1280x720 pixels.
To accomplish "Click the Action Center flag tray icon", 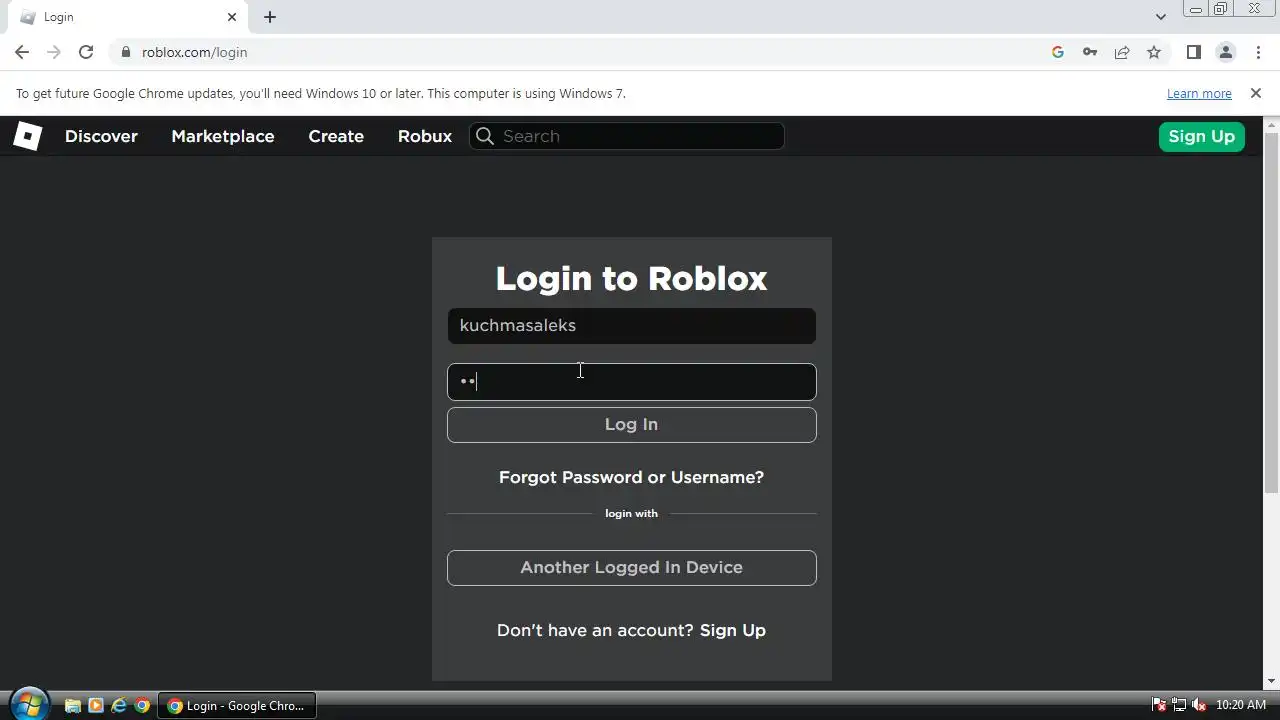I will coord(1159,705).
